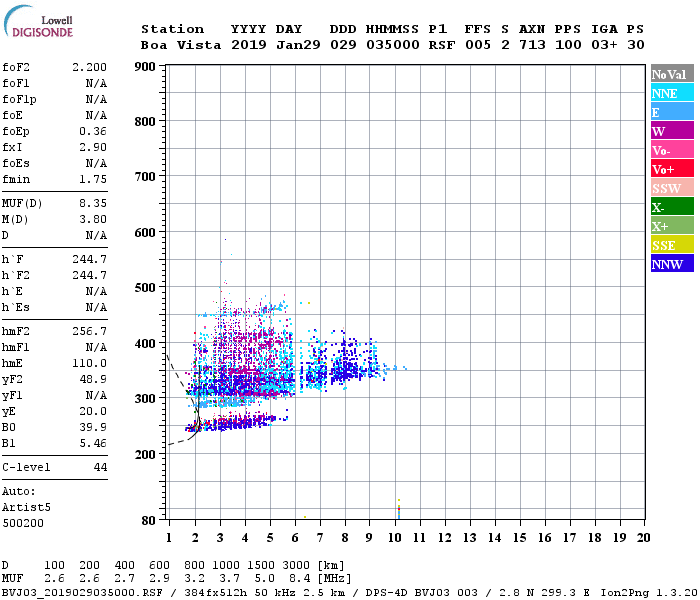Screen dimensions: 700x600
Task: Click the yF2 value 48.9
Action: point(93,379)
